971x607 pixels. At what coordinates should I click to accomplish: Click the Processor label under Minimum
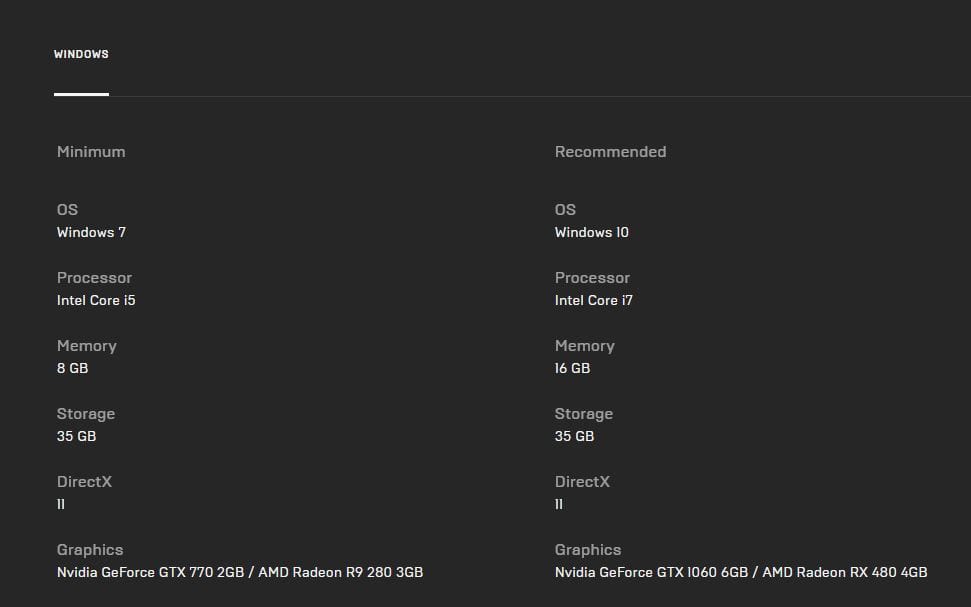(94, 278)
